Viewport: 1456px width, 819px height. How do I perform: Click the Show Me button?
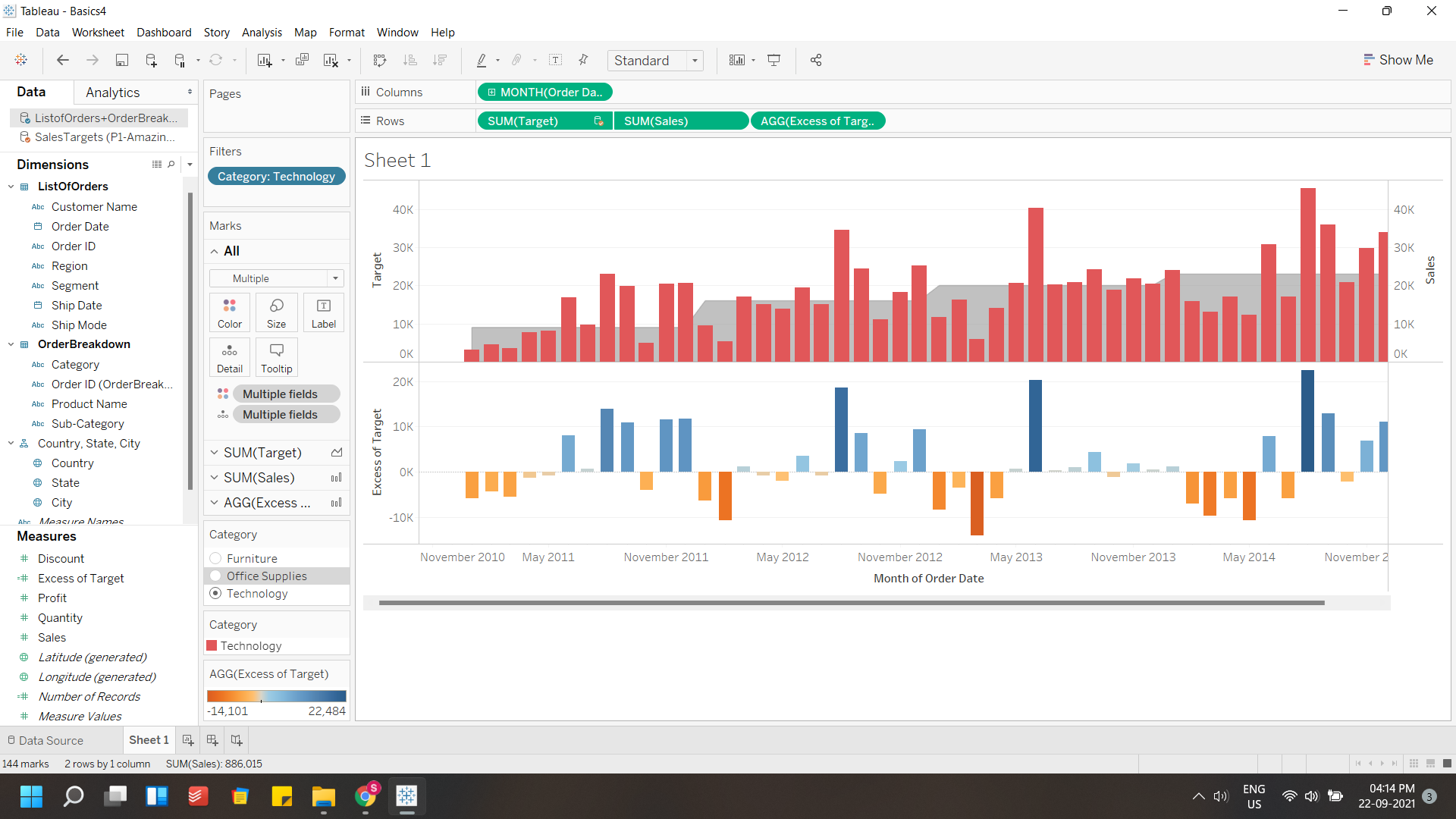coord(1398,60)
